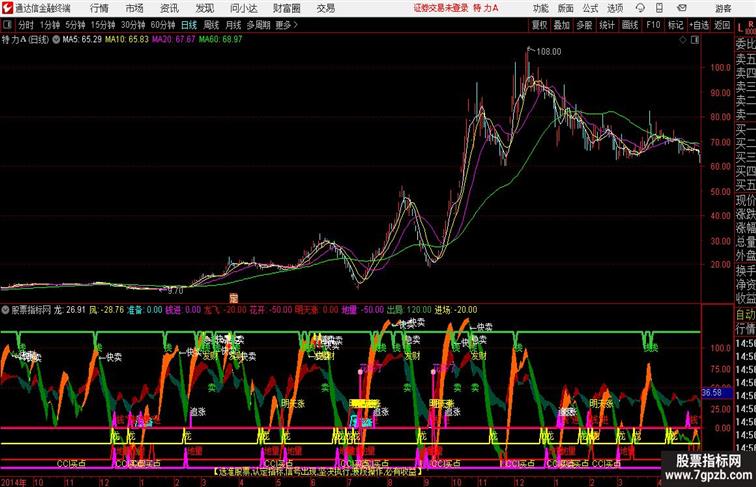This screenshot has height=487, width=756.
Task: Open the 版面 menu
Action: pyautogui.click(x=566, y=8)
